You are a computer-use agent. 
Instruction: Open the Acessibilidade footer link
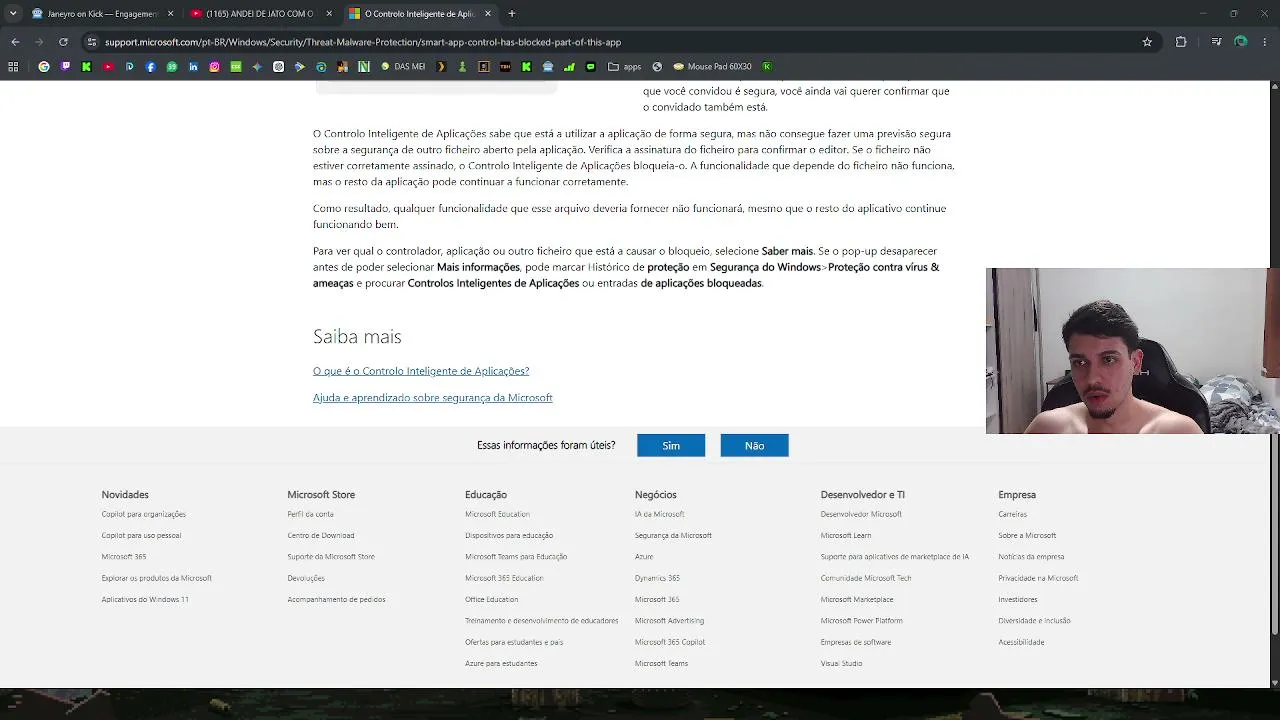coord(1021,642)
